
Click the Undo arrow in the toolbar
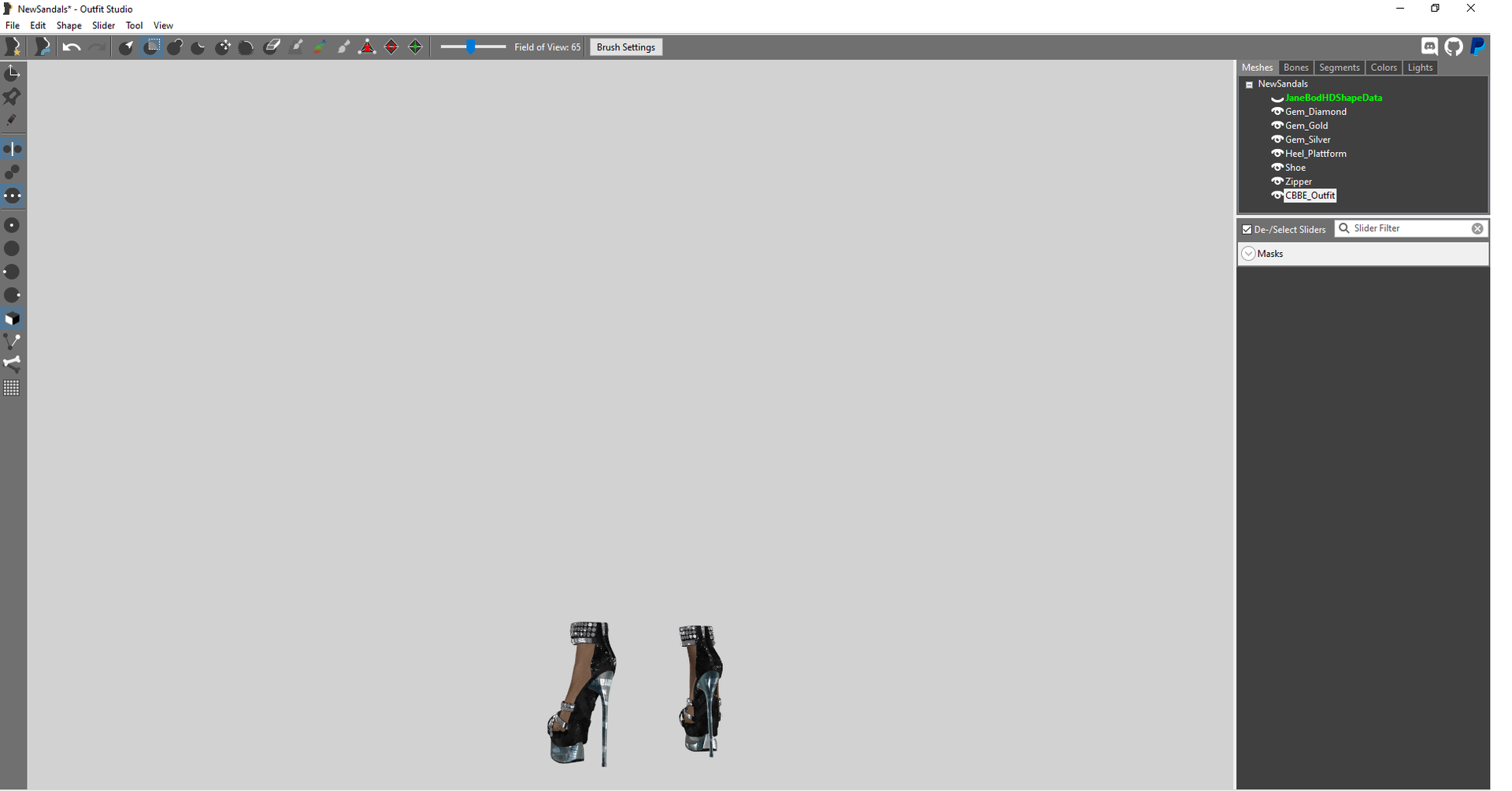pos(72,47)
